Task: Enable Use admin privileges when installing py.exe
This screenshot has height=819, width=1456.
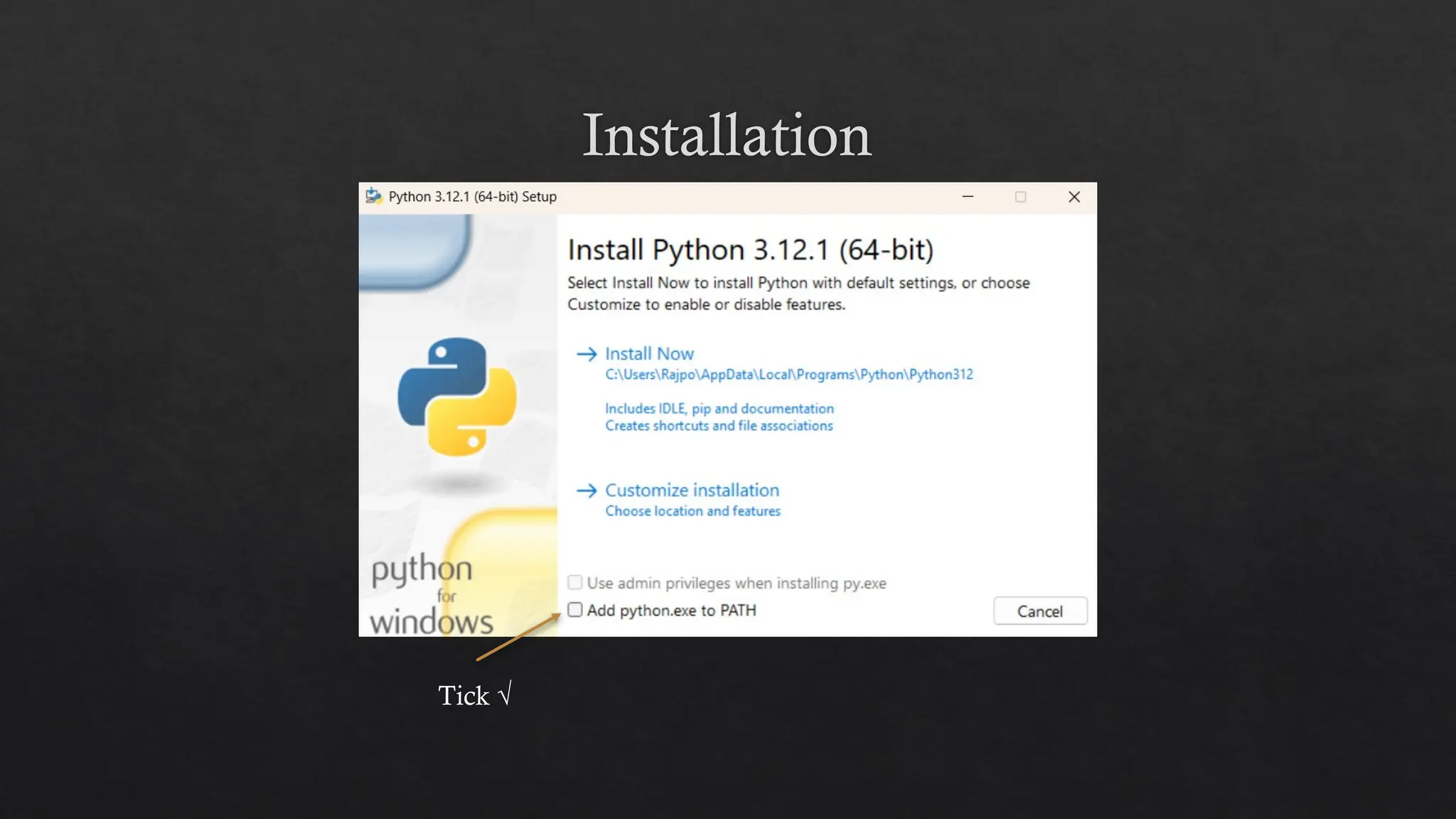Action: pyautogui.click(x=575, y=583)
